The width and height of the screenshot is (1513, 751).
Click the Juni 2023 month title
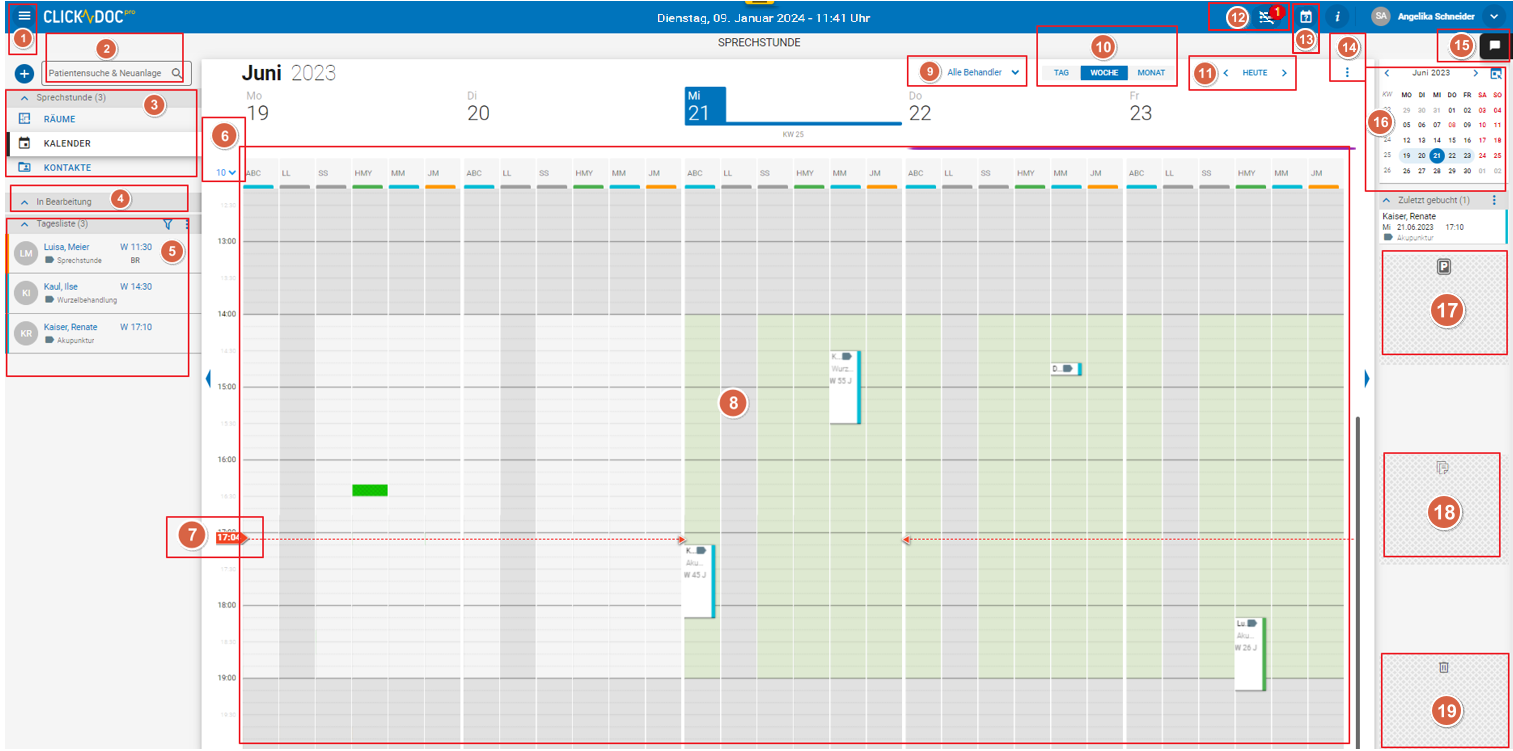pos(289,72)
